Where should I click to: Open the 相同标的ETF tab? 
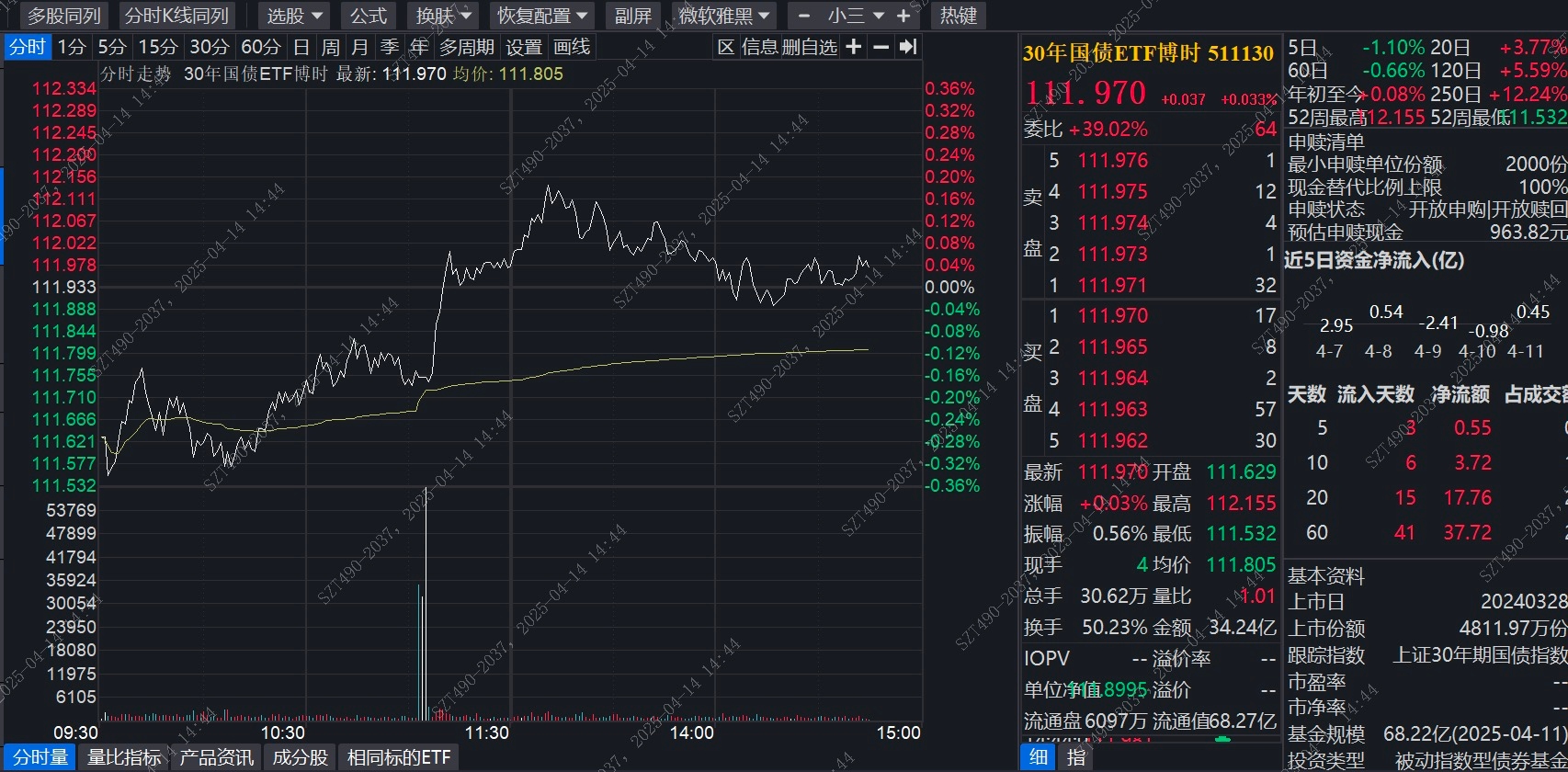point(399,757)
